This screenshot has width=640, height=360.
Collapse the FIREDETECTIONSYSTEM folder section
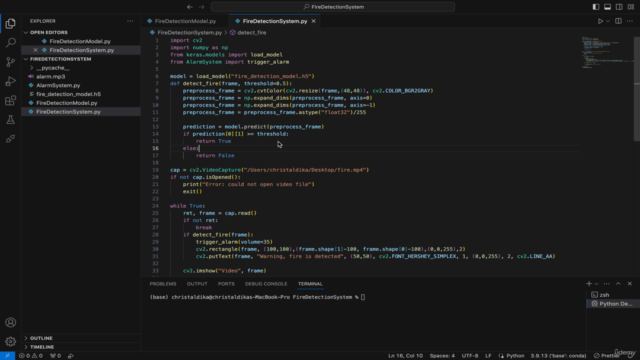click(x=81, y=59)
